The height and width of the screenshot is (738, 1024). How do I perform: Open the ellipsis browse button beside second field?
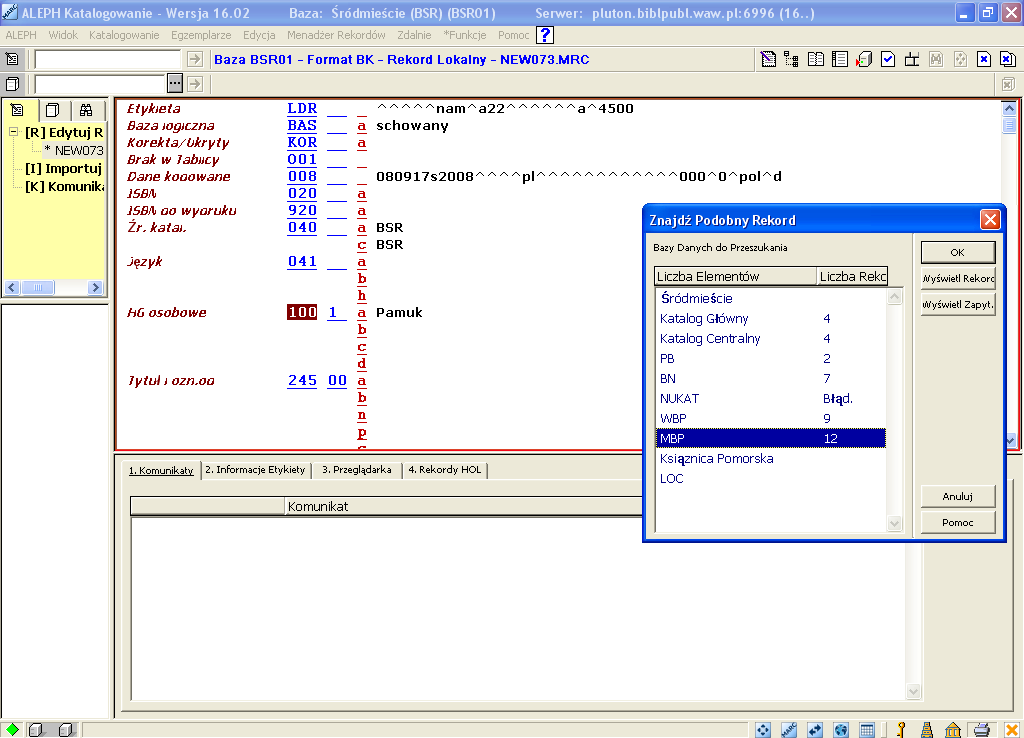click(x=174, y=84)
